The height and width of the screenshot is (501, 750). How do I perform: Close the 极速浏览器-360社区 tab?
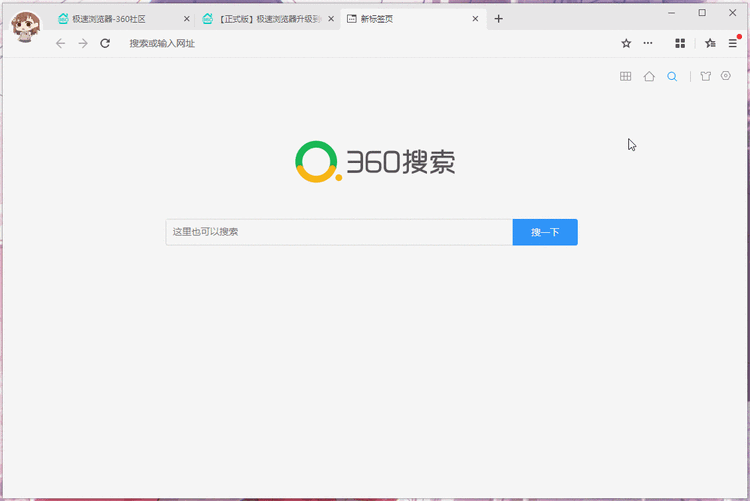coord(187,19)
